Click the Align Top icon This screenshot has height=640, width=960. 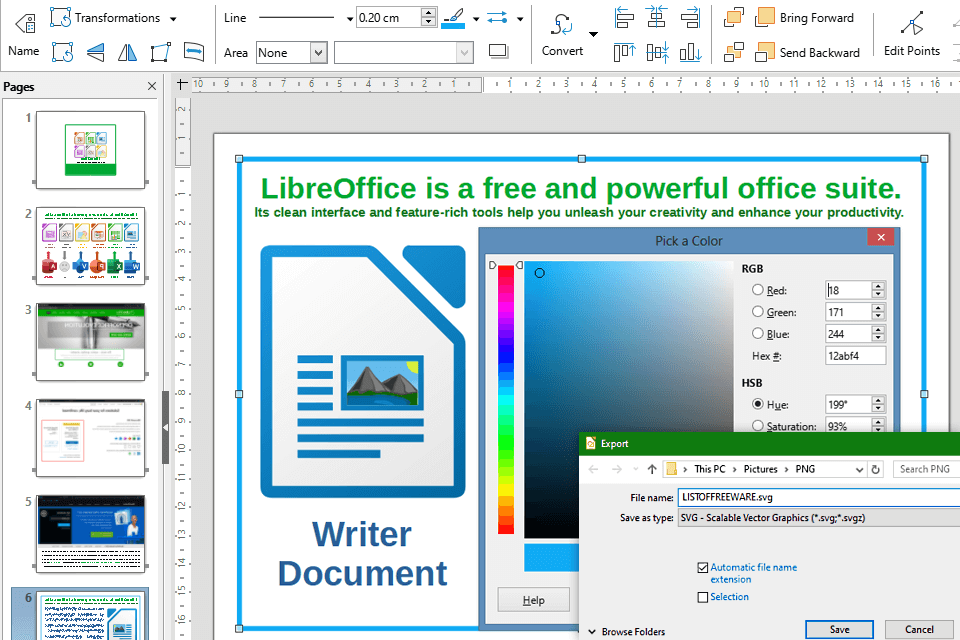pyautogui.click(x=624, y=52)
